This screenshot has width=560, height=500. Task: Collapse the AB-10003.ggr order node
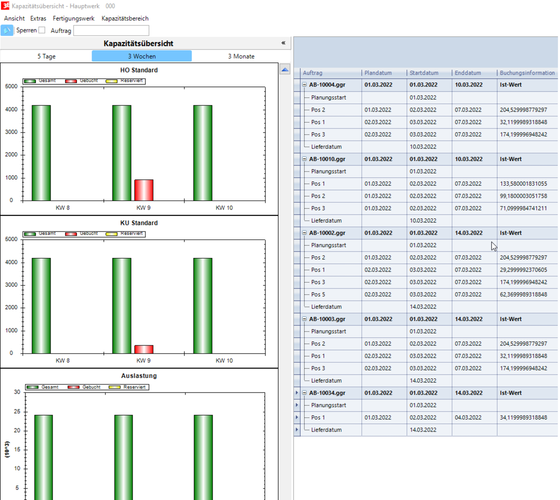tap(305, 319)
